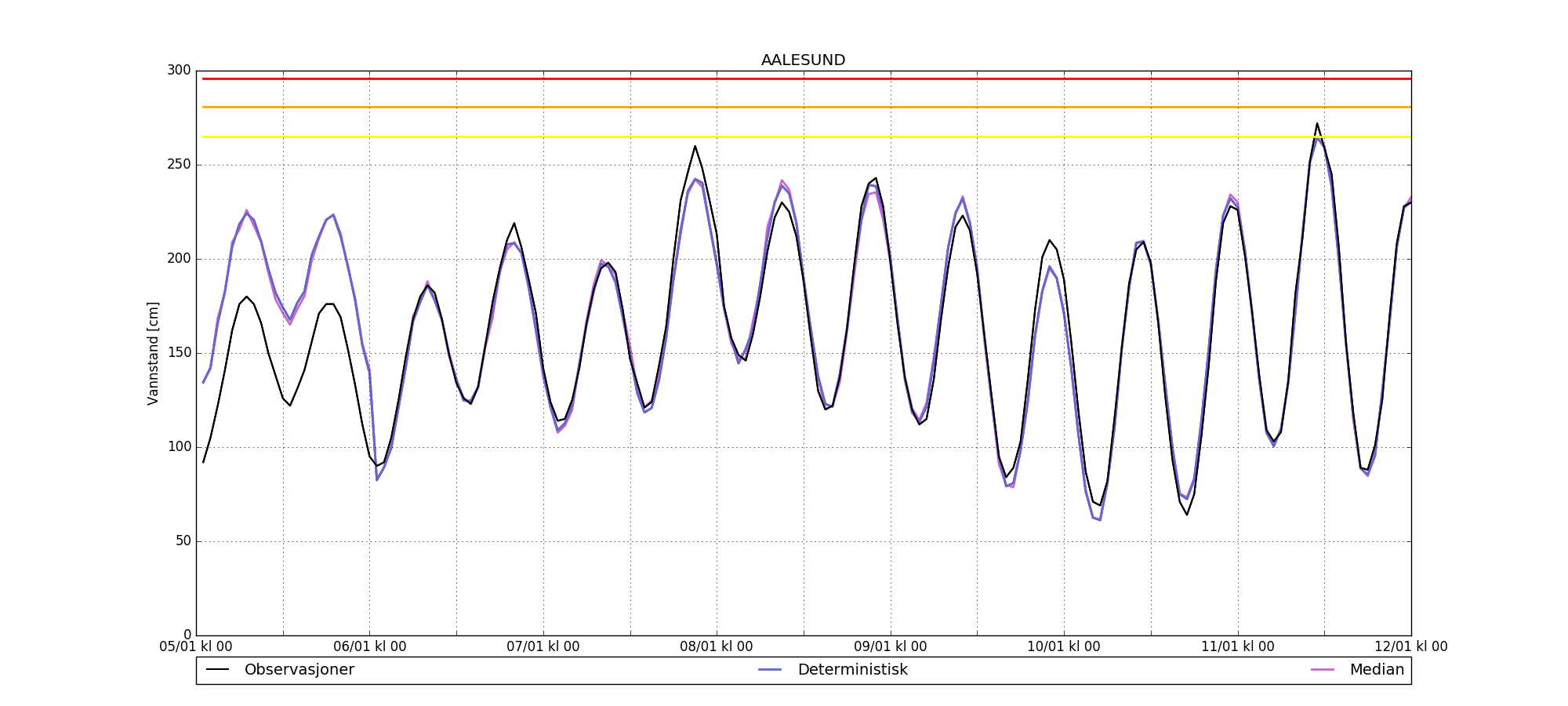Click the Observasjoner legend label
1568x706 pixels.
pyautogui.click(x=299, y=670)
